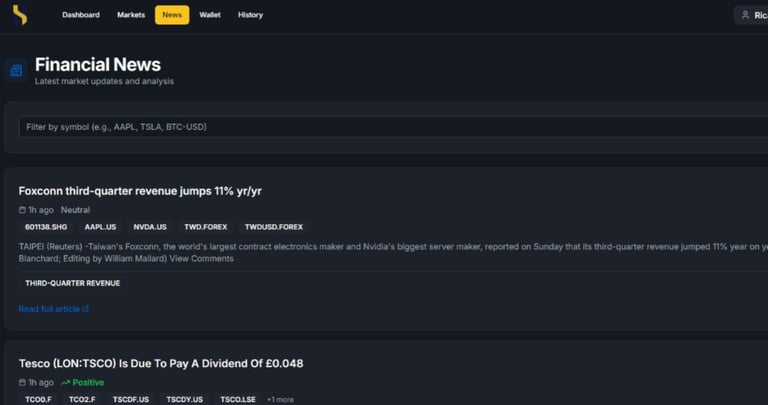Click the yellow S app logo
768x405 pixels.
[20, 15]
